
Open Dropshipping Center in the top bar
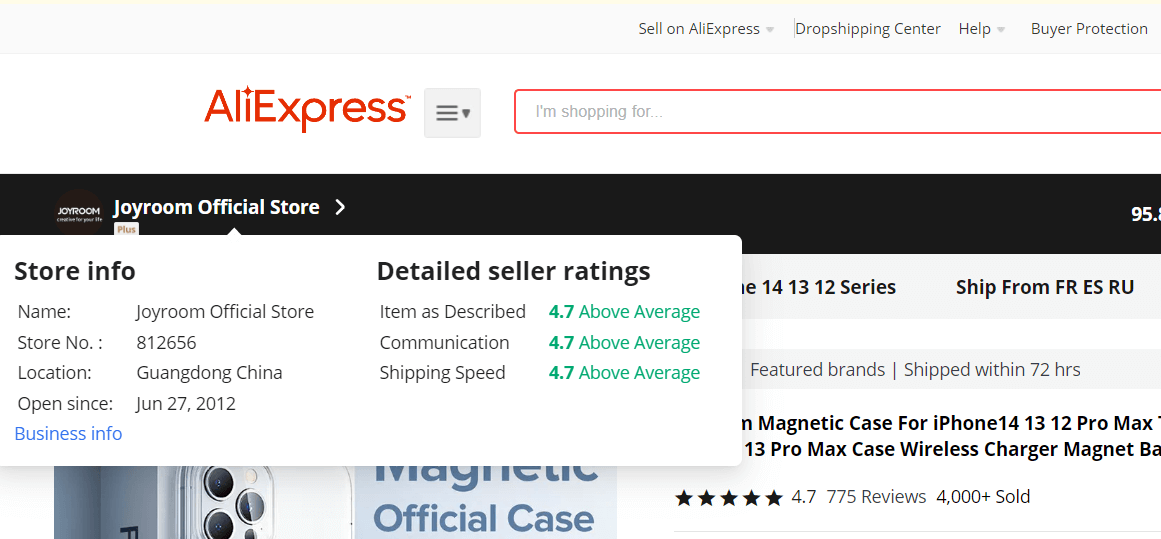(868, 29)
